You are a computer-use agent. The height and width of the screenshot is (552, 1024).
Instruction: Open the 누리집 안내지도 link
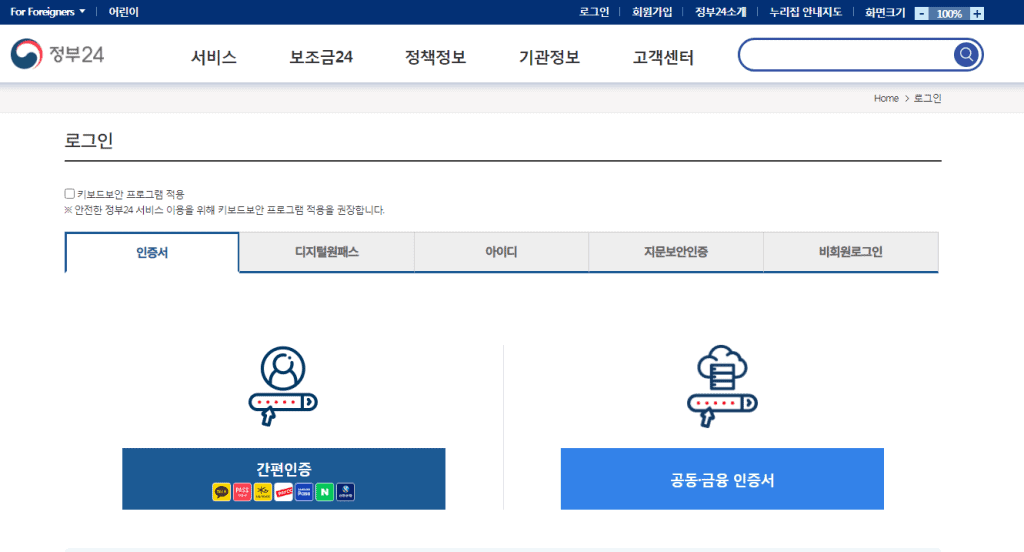pyautogui.click(x=805, y=12)
